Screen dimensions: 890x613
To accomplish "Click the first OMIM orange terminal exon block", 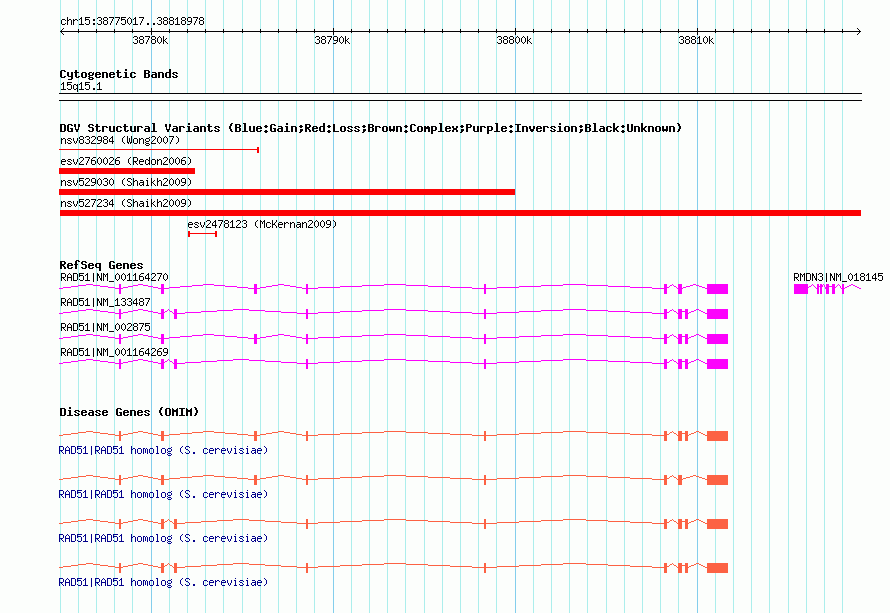I will (717, 436).
